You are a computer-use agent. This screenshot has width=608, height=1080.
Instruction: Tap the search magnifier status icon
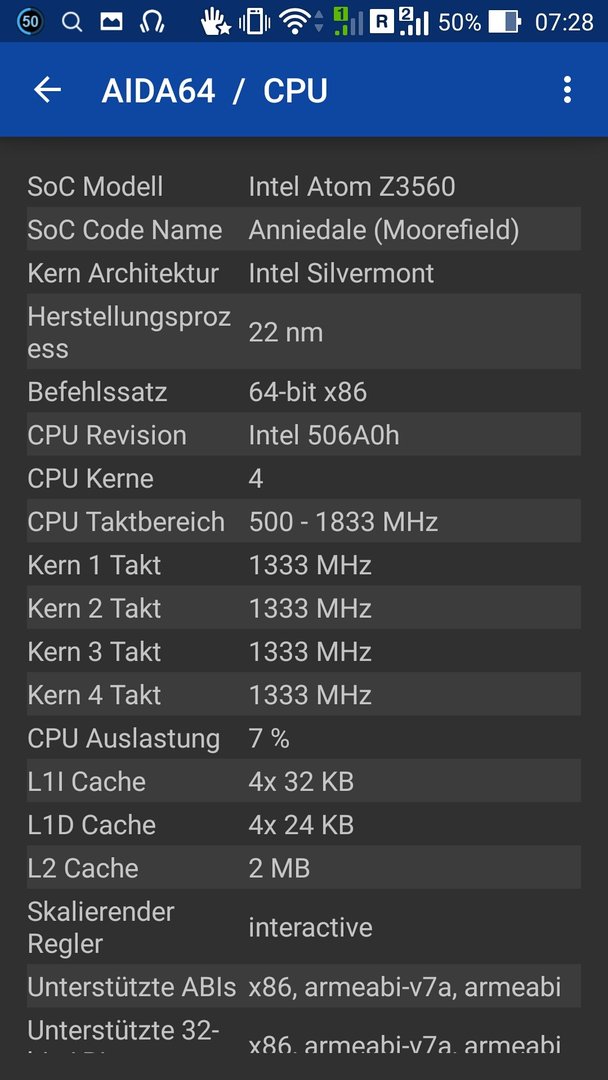pyautogui.click(x=71, y=22)
